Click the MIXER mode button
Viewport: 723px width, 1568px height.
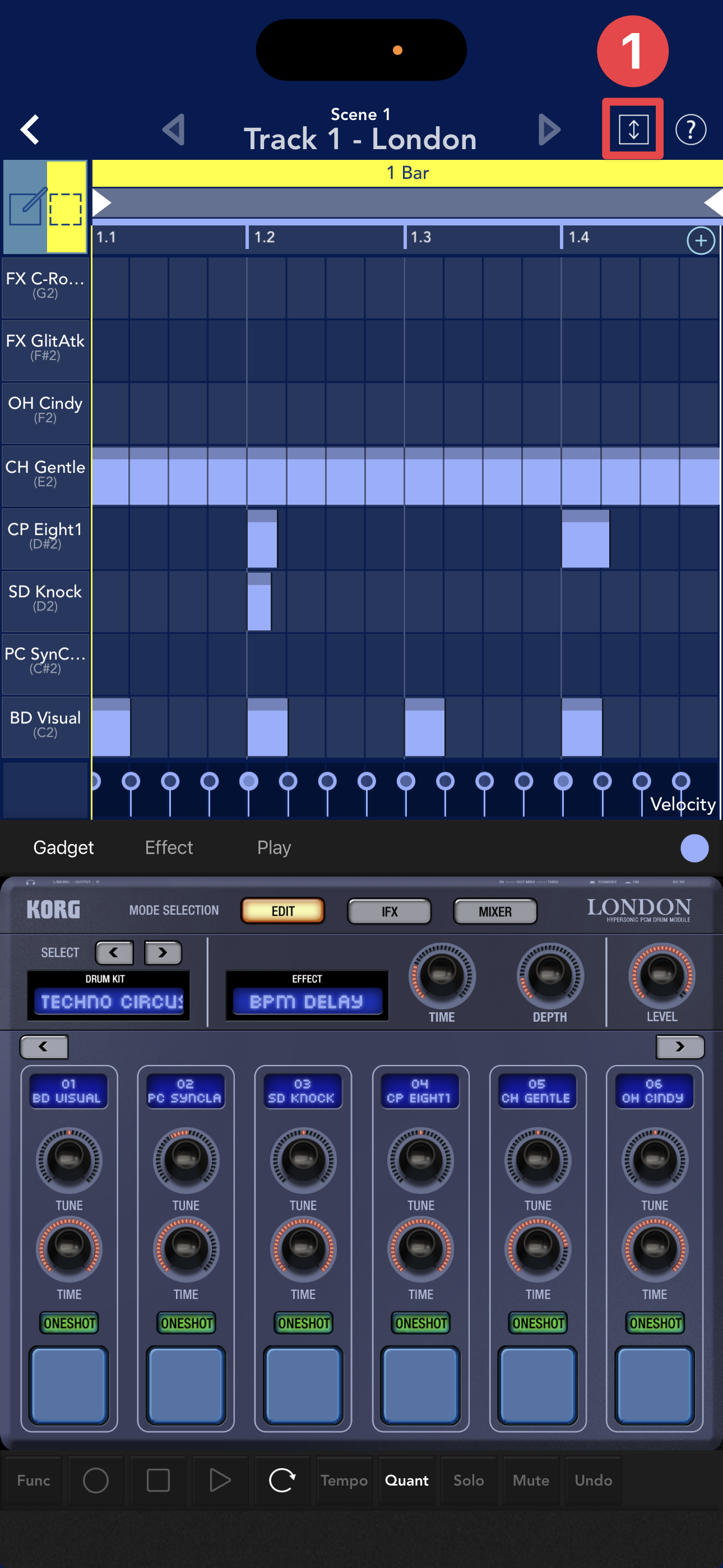pos(494,911)
